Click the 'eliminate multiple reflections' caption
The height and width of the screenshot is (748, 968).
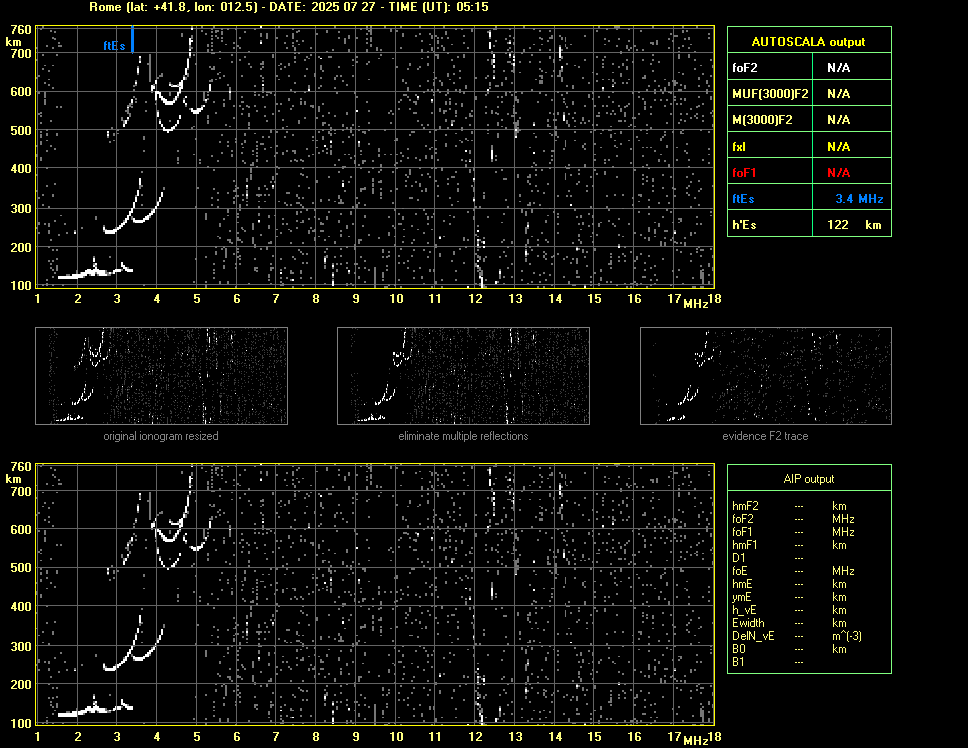[x=463, y=436]
